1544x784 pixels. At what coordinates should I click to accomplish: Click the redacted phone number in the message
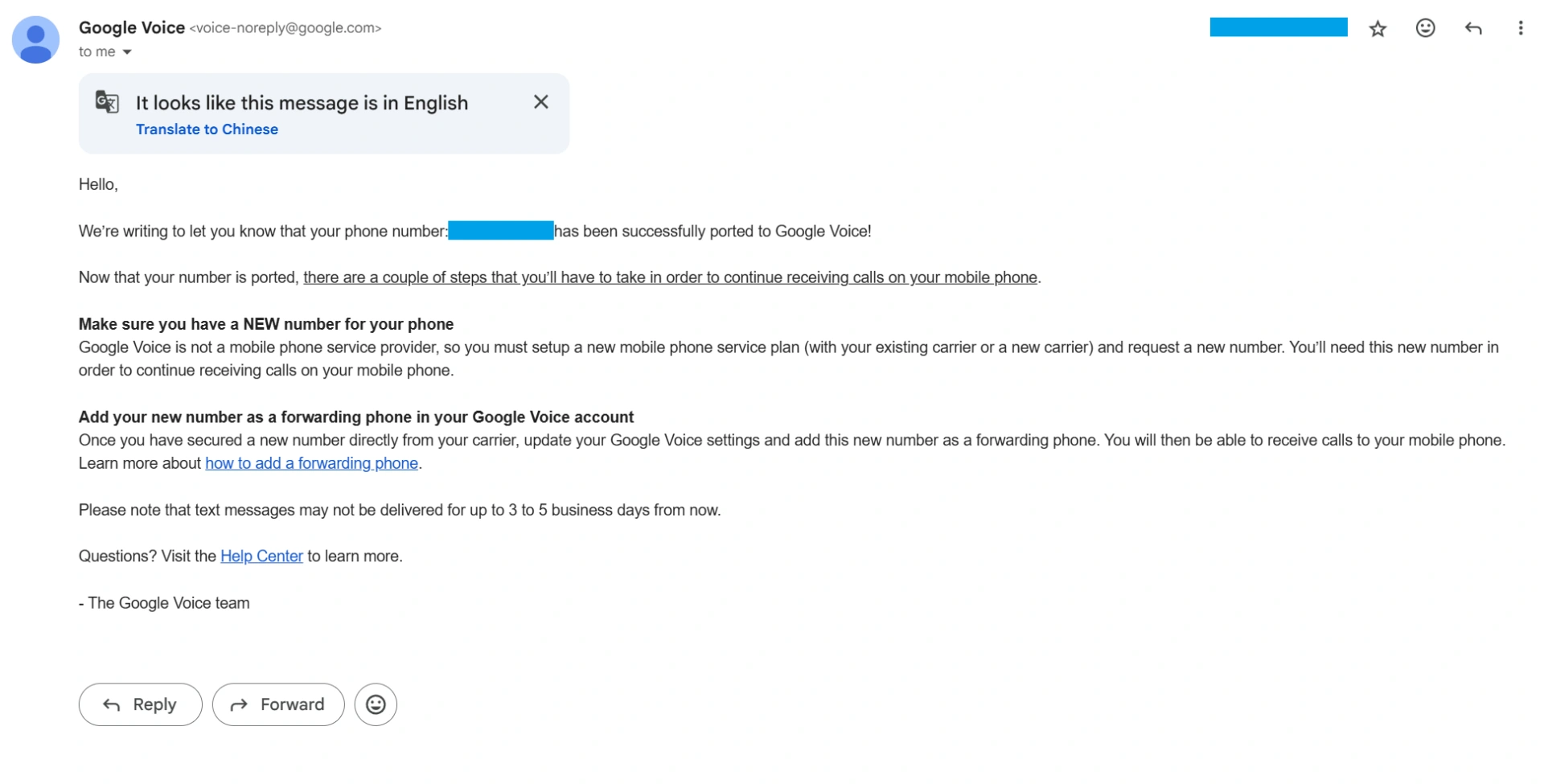click(500, 232)
